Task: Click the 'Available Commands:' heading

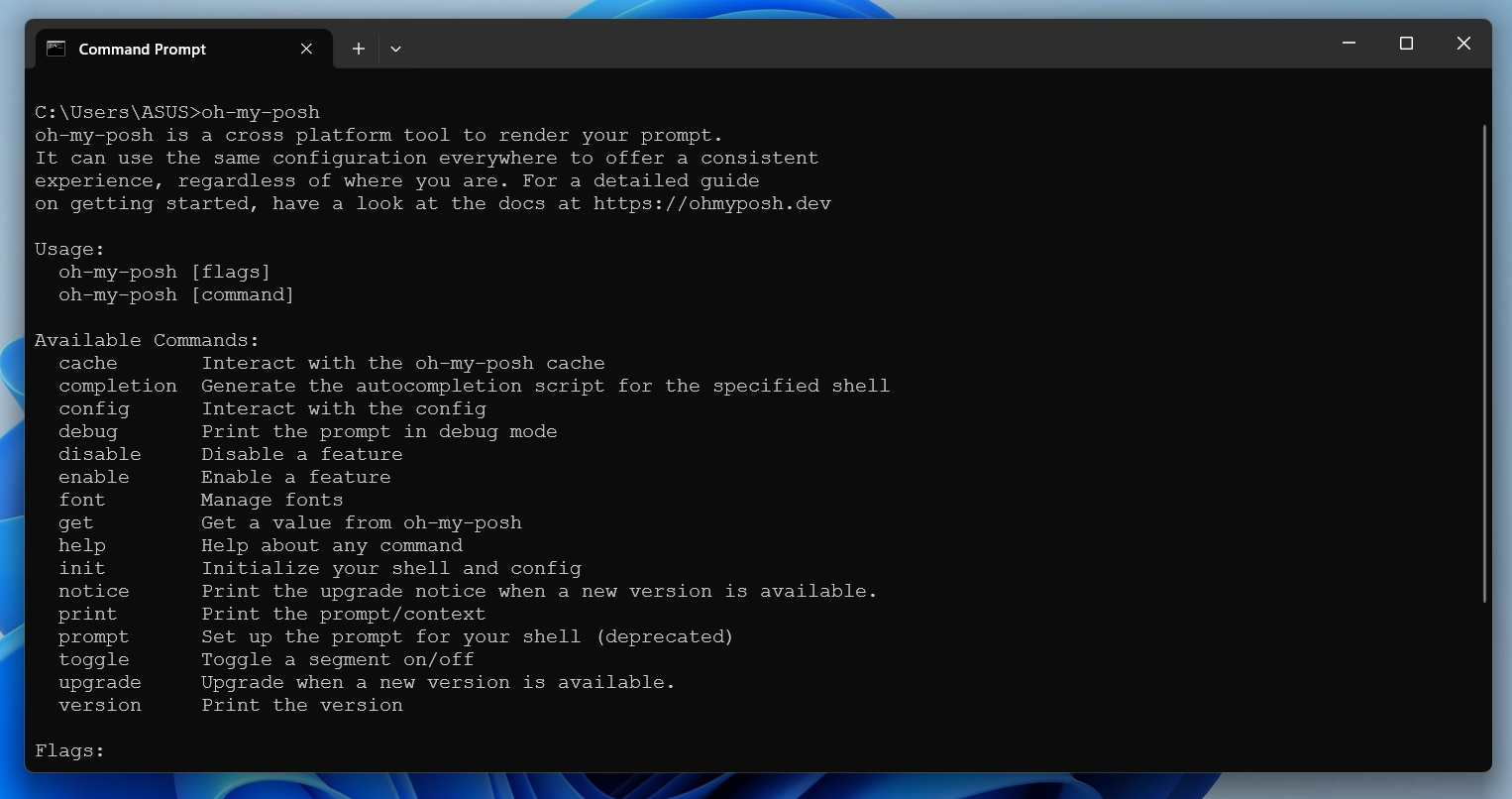Action: (148, 341)
